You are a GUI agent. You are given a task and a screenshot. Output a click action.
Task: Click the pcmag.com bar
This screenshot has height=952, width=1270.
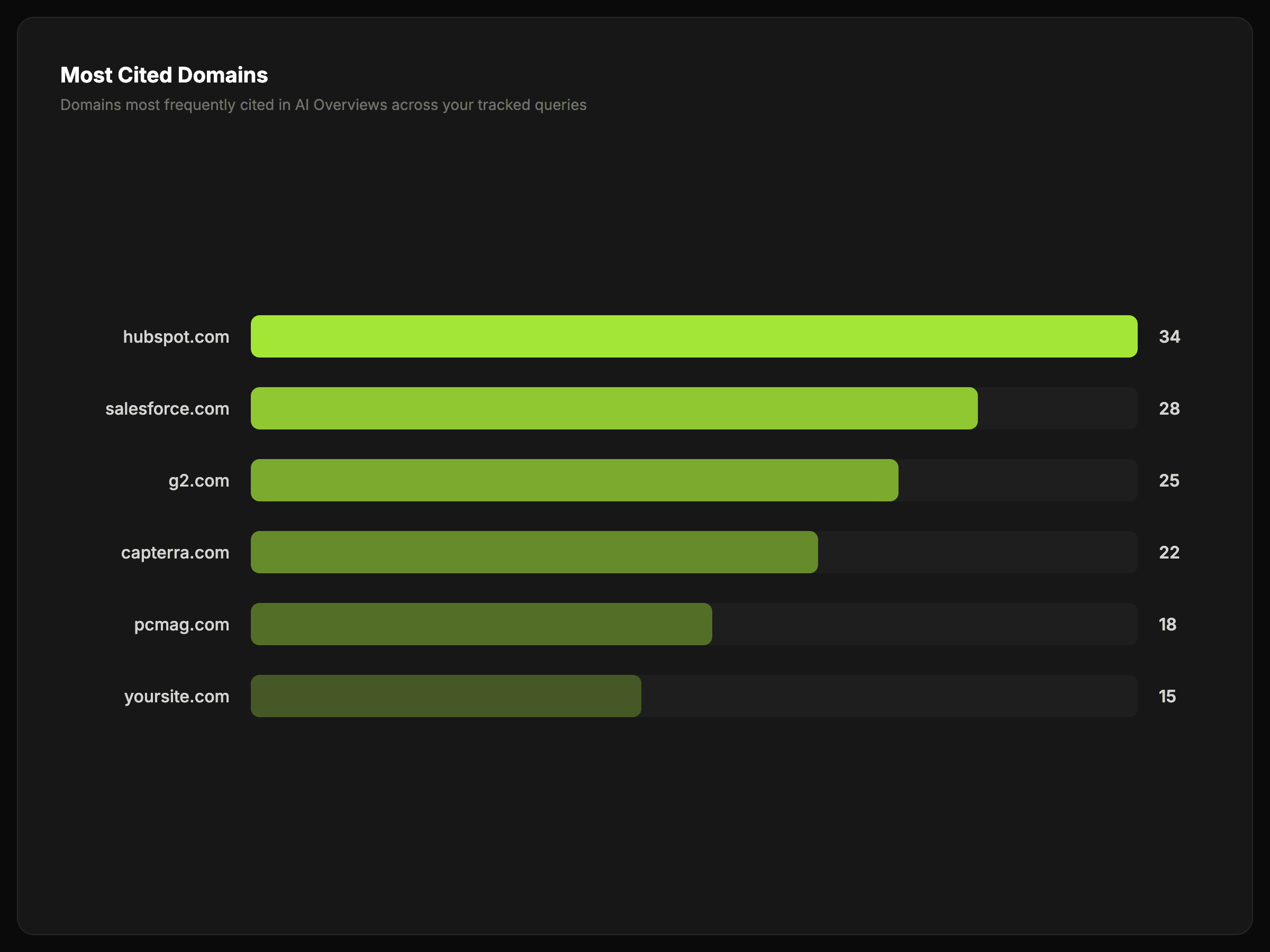[481, 624]
